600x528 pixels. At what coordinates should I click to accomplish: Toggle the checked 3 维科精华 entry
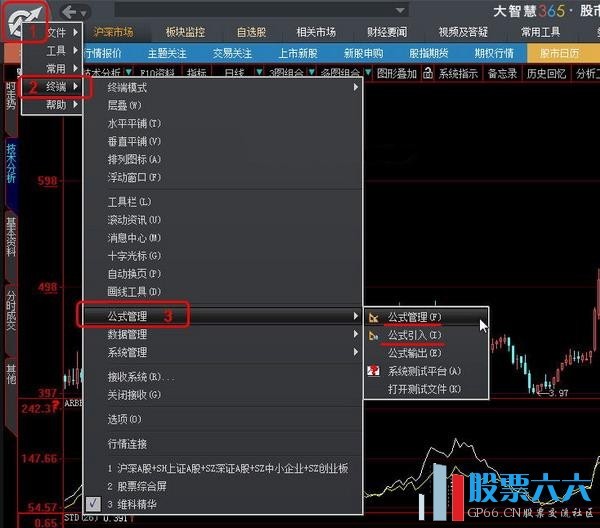(223, 504)
